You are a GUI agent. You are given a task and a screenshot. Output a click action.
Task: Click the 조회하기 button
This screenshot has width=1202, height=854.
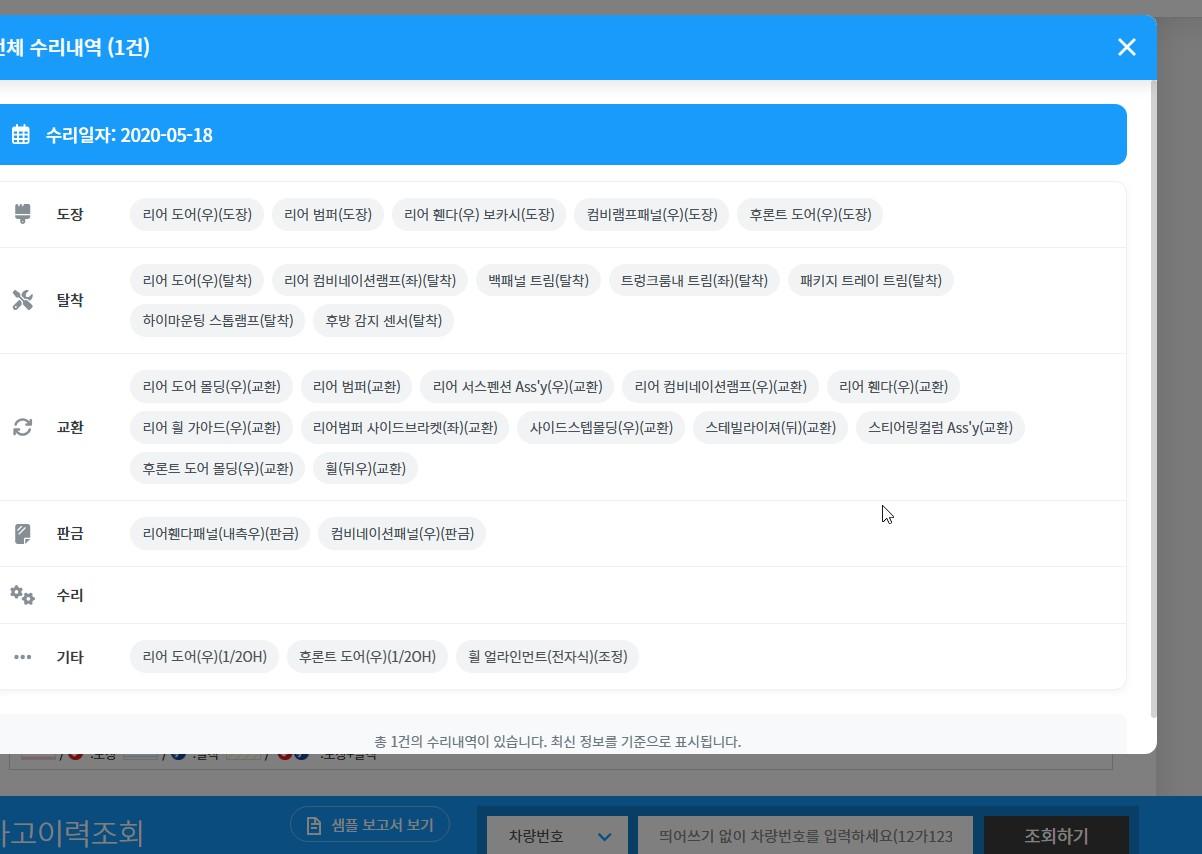click(1056, 836)
